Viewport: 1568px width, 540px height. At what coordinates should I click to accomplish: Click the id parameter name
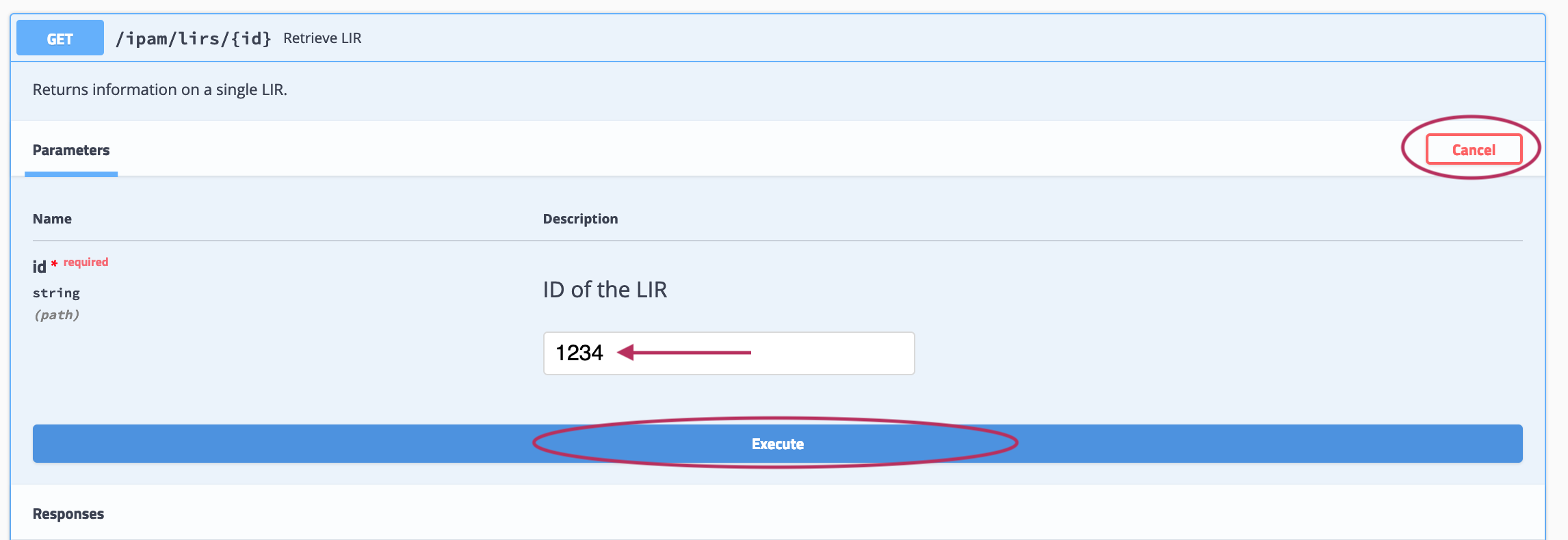(40, 267)
